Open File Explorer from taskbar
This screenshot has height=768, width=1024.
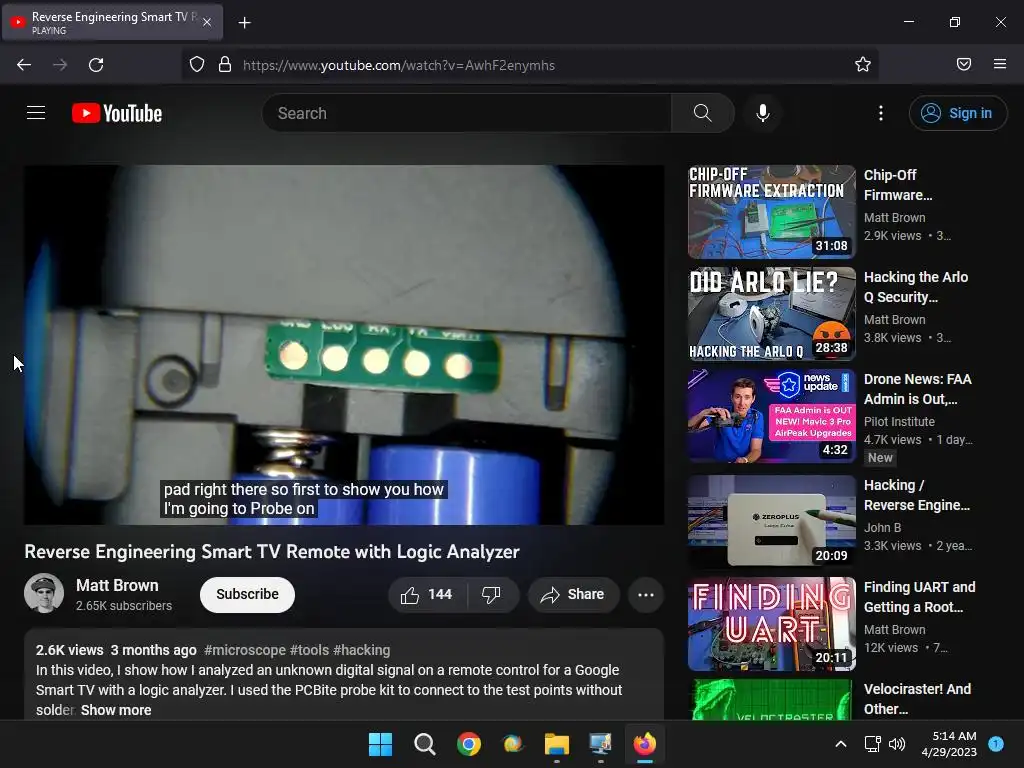[556, 744]
